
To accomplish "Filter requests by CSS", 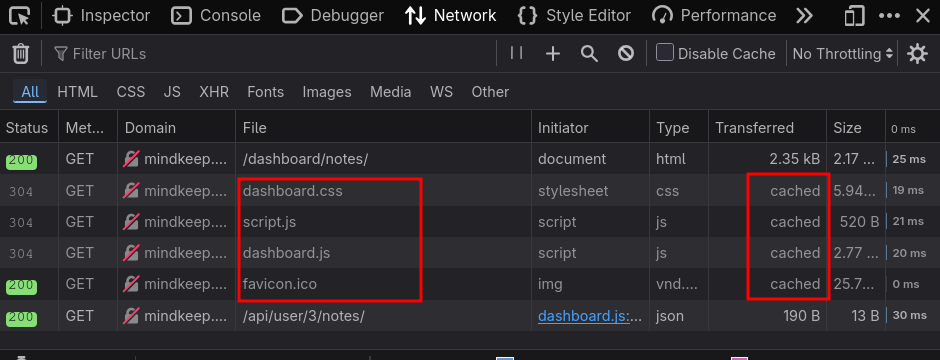I will 131,92.
